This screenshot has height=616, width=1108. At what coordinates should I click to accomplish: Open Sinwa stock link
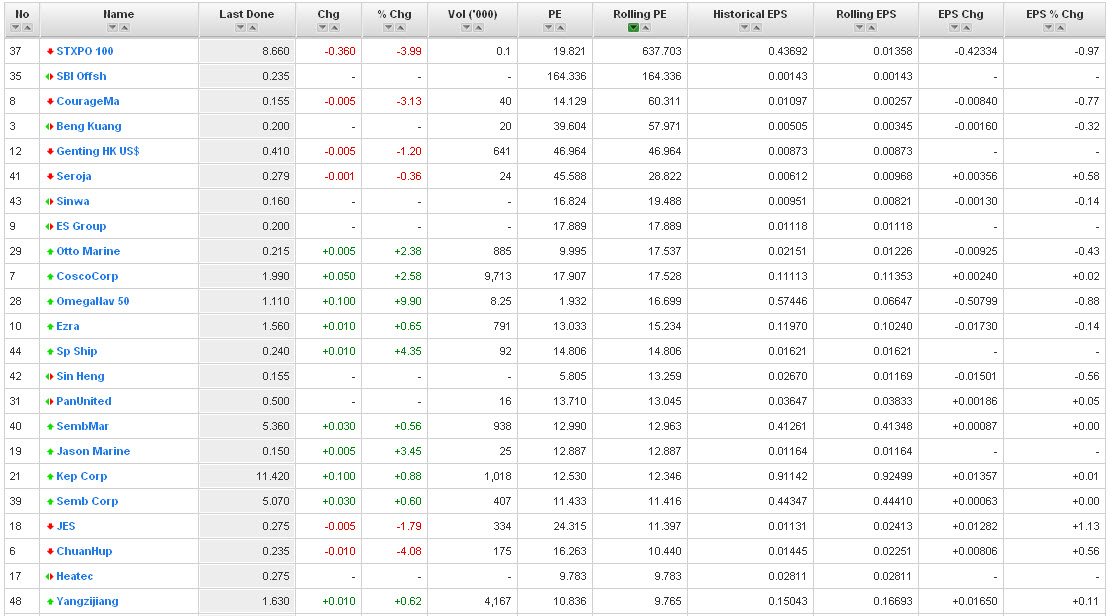tap(73, 201)
